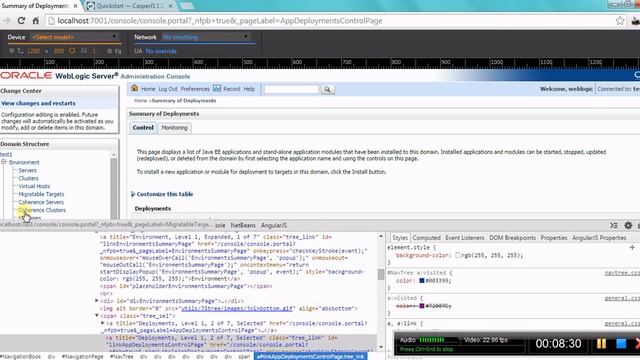
Task: Expand the divEnvironmentsSummaryPage div node
Action: tap(97, 300)
